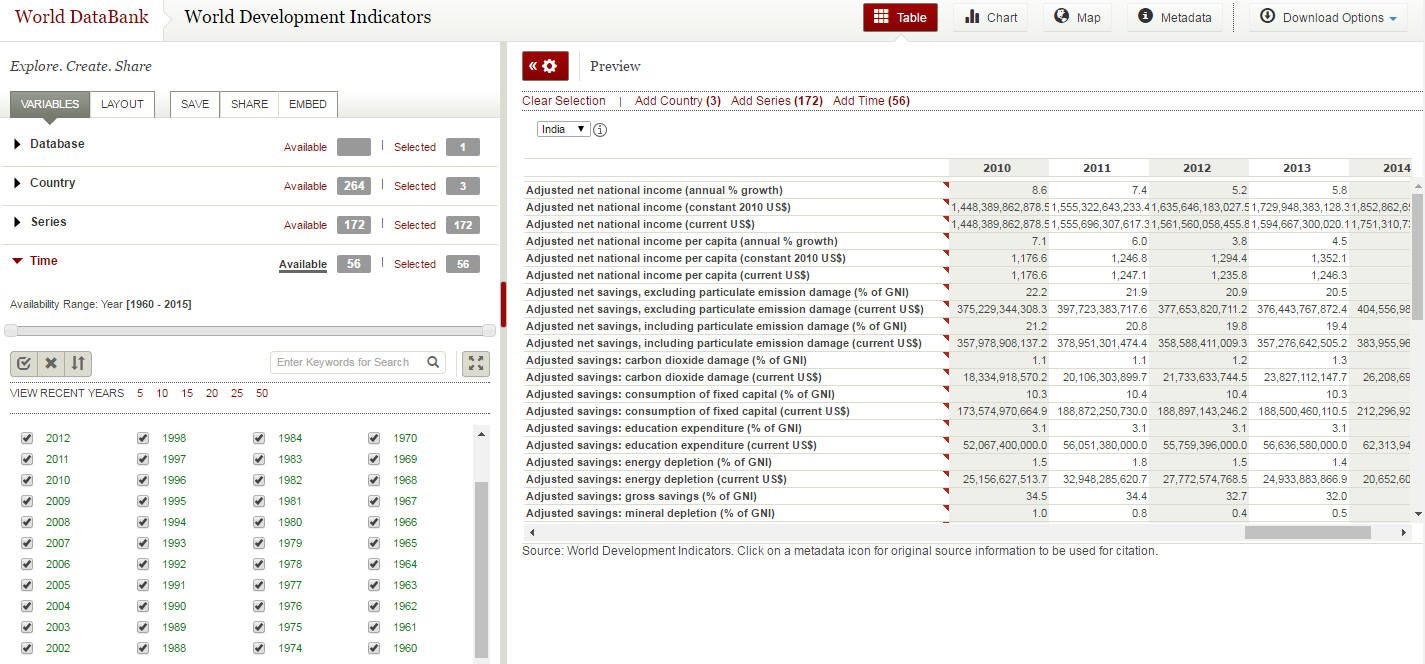Image resolution: width=1425 pixels, height=664 pixels.
Task: Click the collapse panel gear button above table
Action: click(x=546, y=66)
